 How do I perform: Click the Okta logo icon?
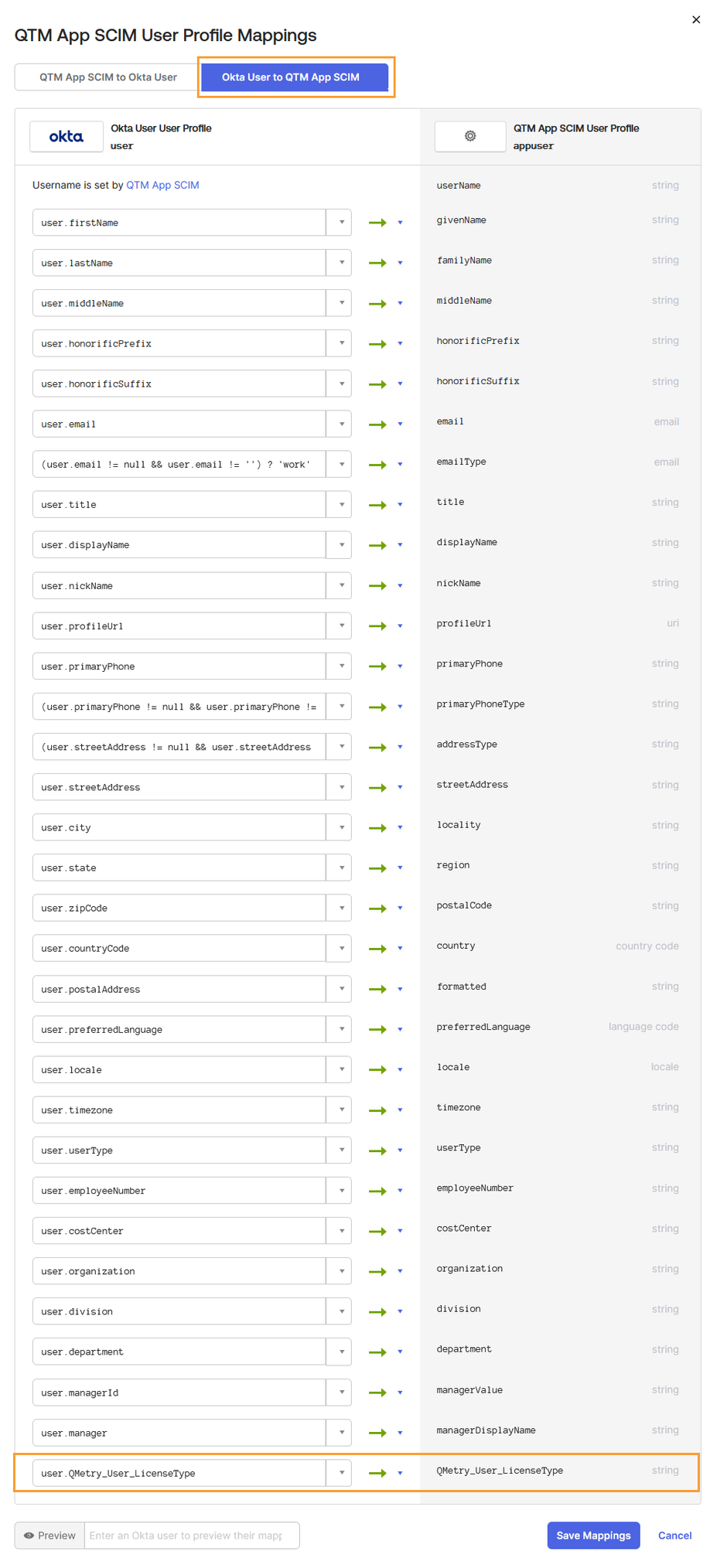coord(66,136)
